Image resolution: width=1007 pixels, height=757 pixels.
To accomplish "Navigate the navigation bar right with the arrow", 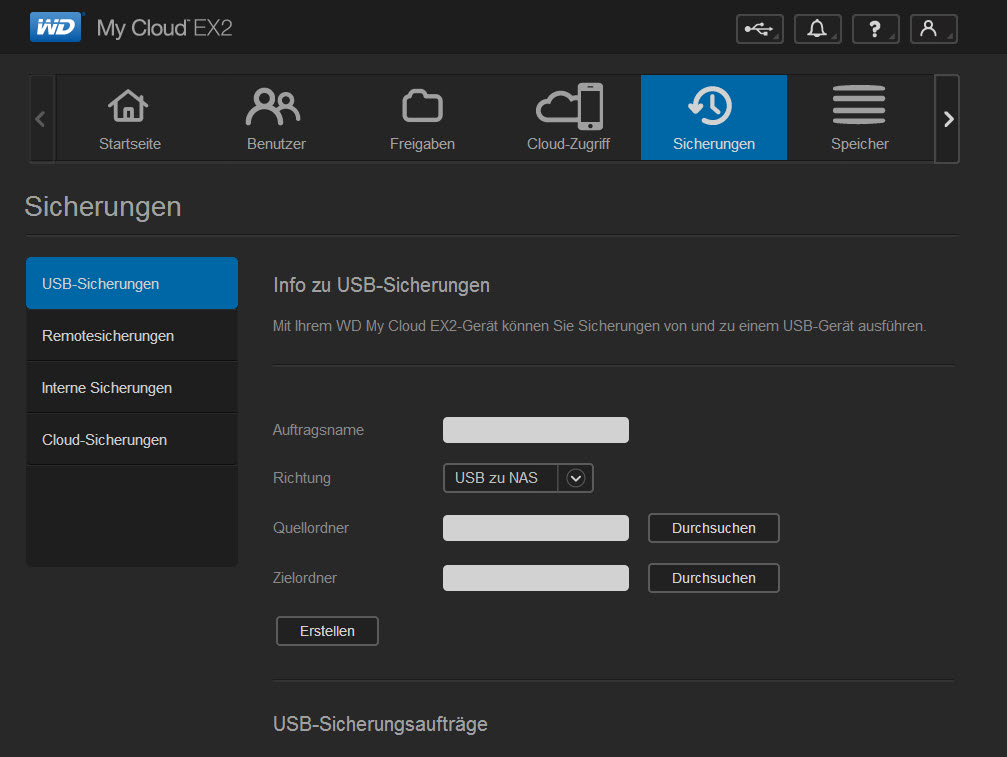I will (947, 119).
